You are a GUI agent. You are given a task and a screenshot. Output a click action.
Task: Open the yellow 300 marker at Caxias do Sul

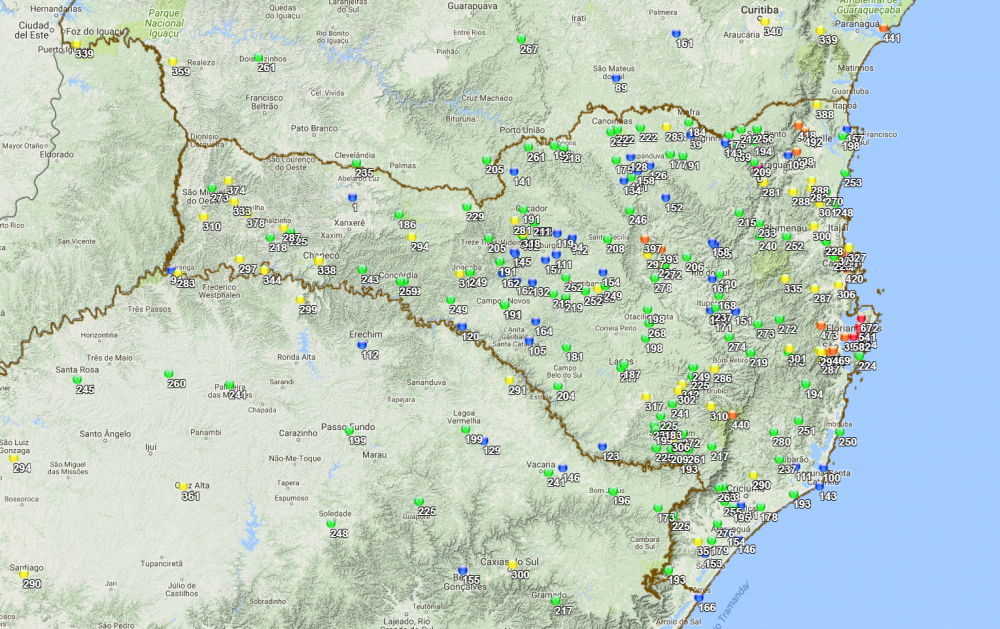512,565
